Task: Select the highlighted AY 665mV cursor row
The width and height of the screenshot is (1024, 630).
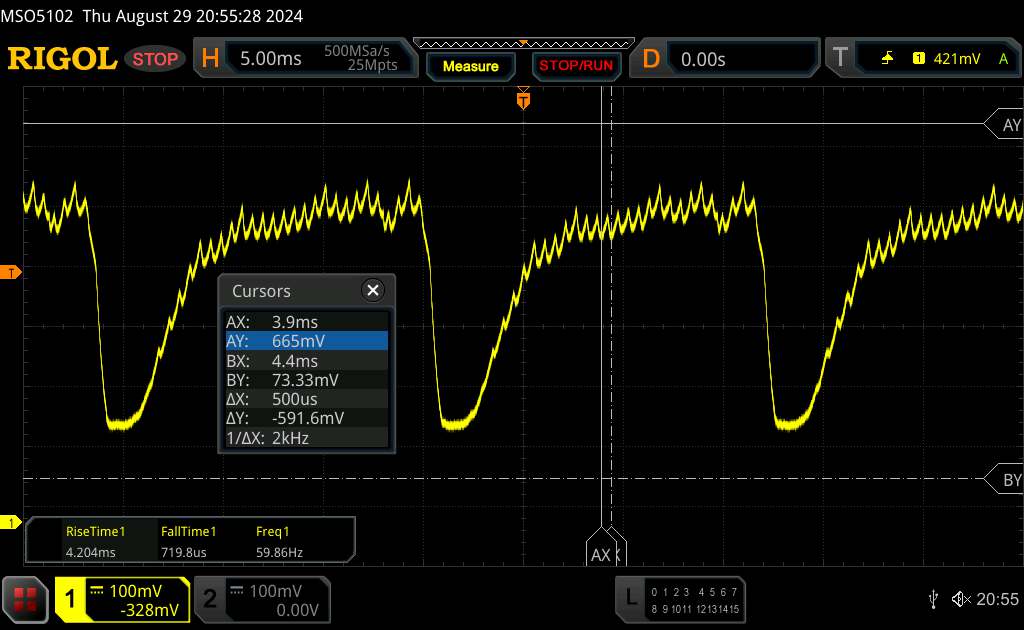Action: point(306,341)
